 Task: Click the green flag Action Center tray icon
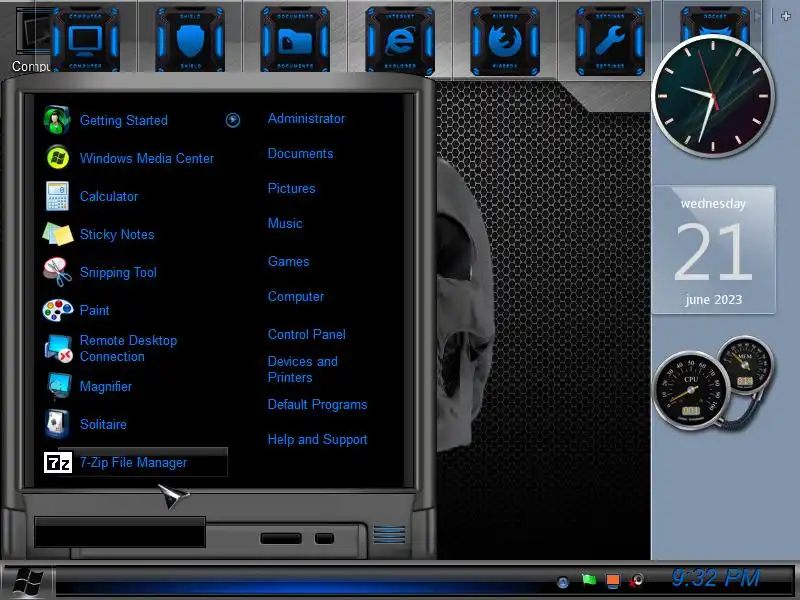click(x=589, y=580)
